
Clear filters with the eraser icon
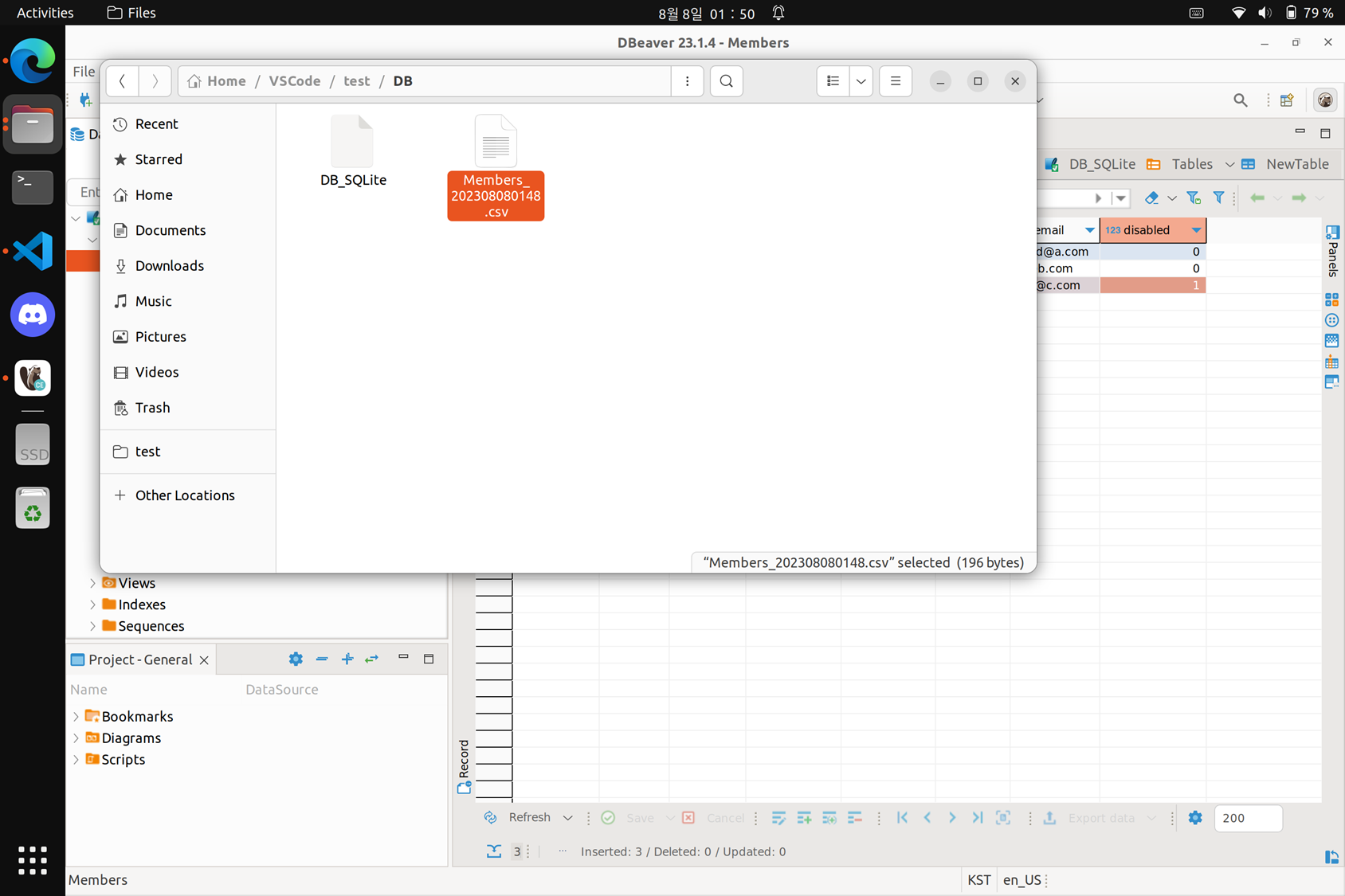point(1151,198)
